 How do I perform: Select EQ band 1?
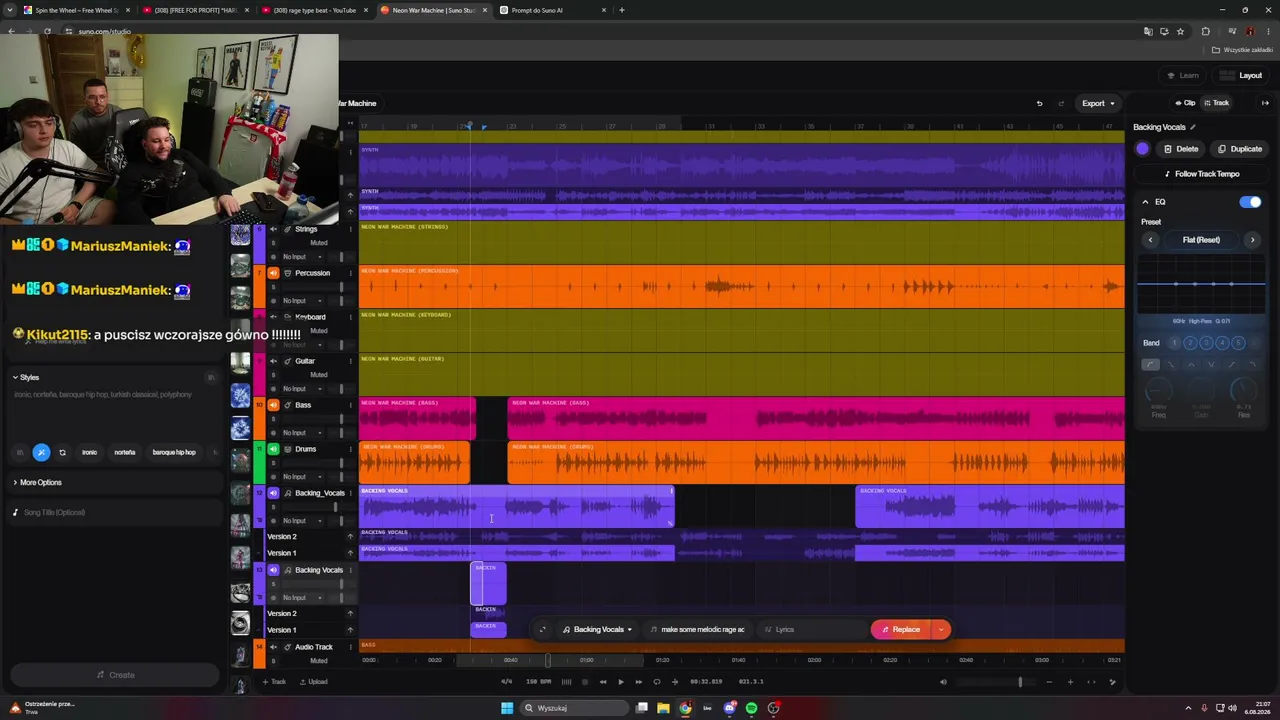[x=1175, y=343]
